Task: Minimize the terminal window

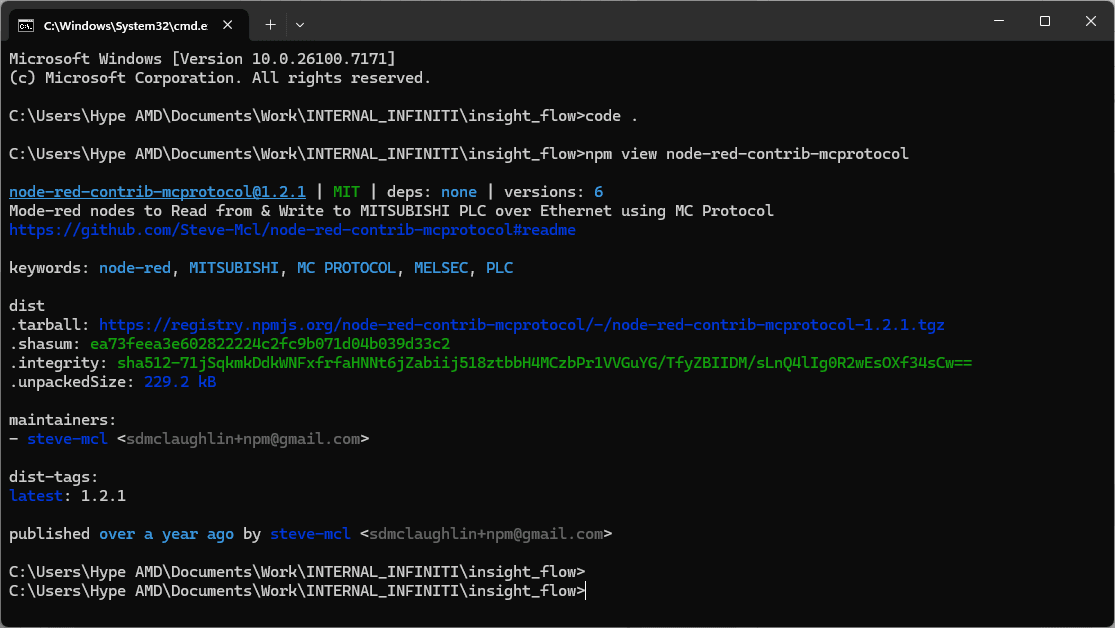Action: pos(999,21)
